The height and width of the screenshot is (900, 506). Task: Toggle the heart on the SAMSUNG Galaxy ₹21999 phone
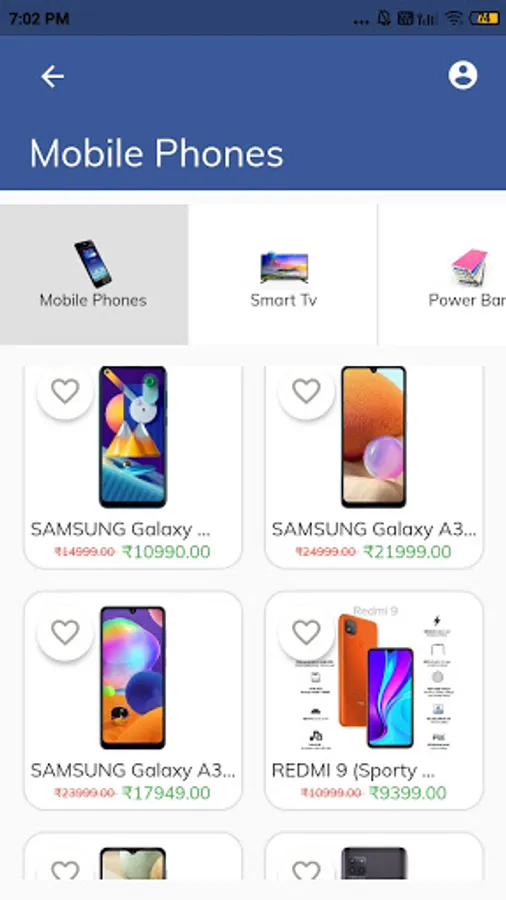coord(306,391)
